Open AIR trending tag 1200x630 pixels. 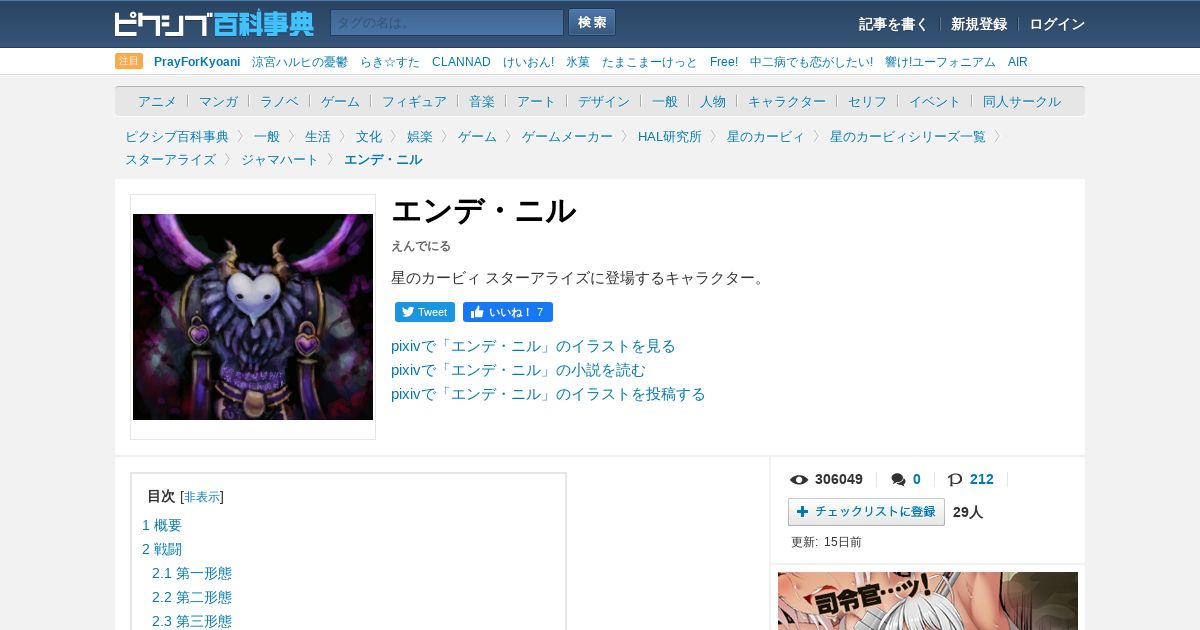coord(1018,62)
